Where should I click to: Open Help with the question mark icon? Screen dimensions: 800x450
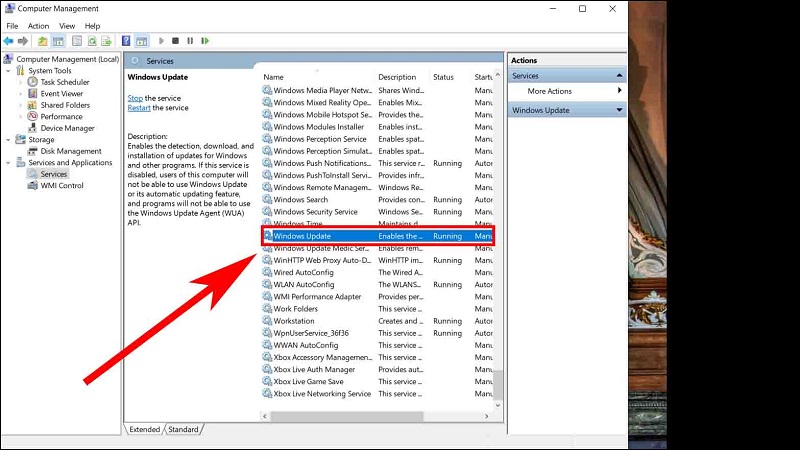pos(126,41)
